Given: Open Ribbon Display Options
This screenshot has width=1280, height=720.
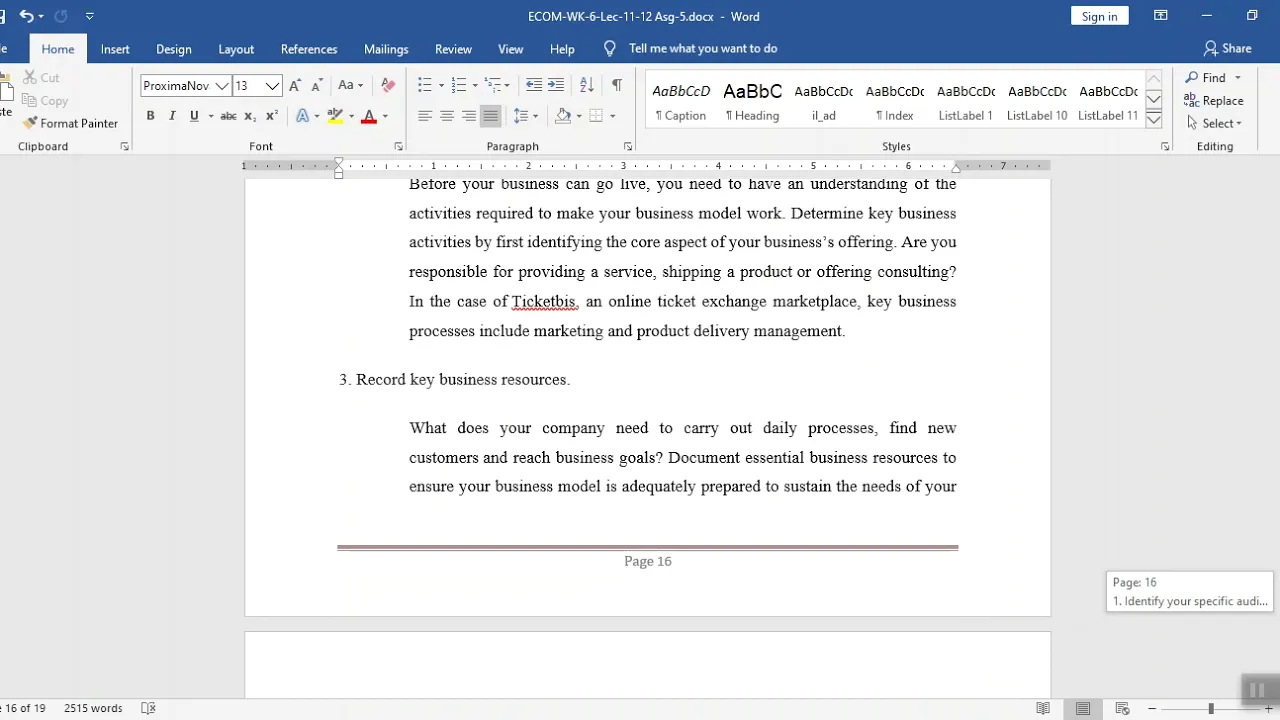Looking at the screenshot, I should coord(1161,16).
